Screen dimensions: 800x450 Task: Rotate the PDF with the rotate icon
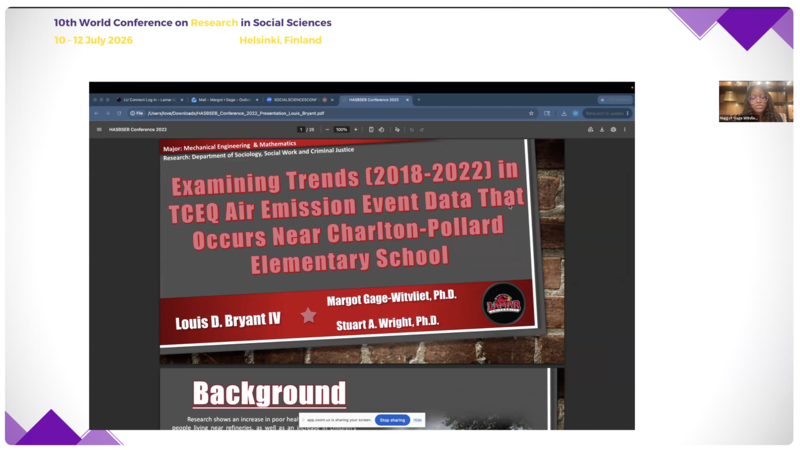coord(381,130)
